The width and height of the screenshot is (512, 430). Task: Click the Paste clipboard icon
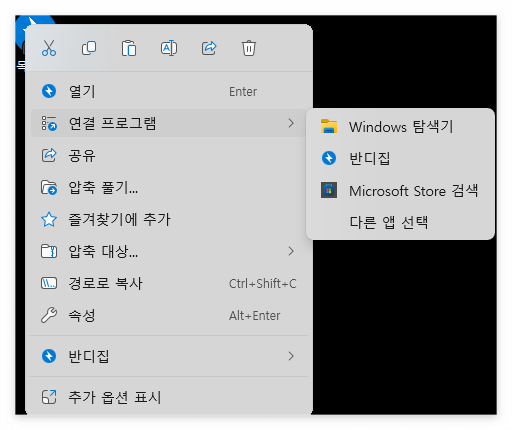129,48
